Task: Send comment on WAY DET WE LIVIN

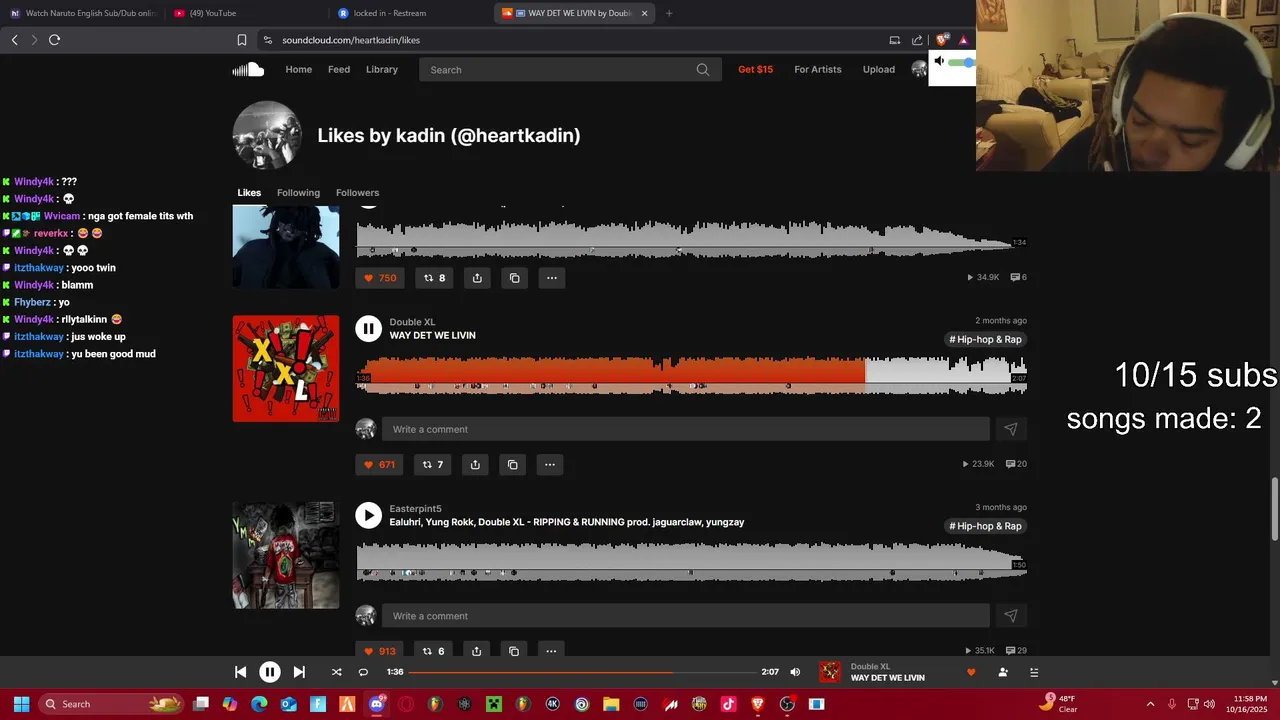Action: coord(1010,429)
